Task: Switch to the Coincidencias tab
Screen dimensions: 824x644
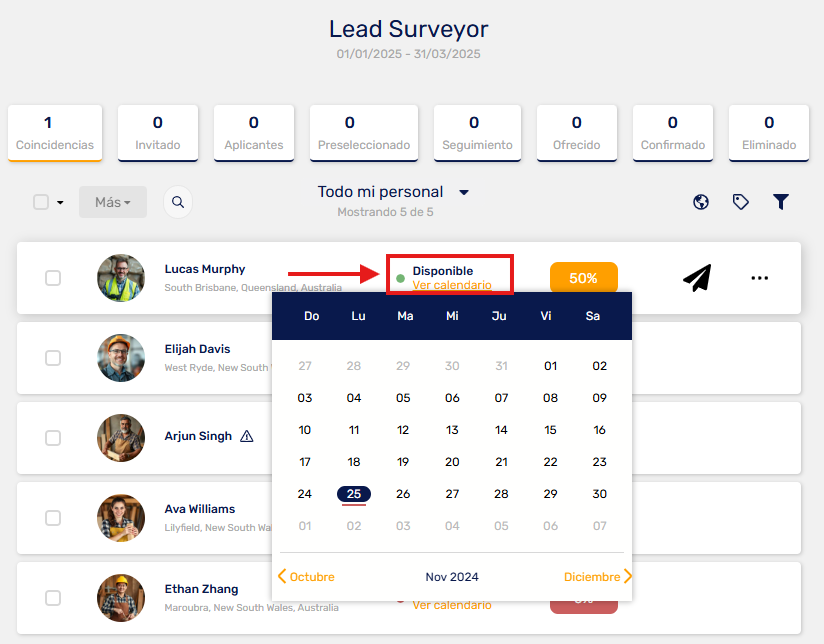Action: (55, 133)
